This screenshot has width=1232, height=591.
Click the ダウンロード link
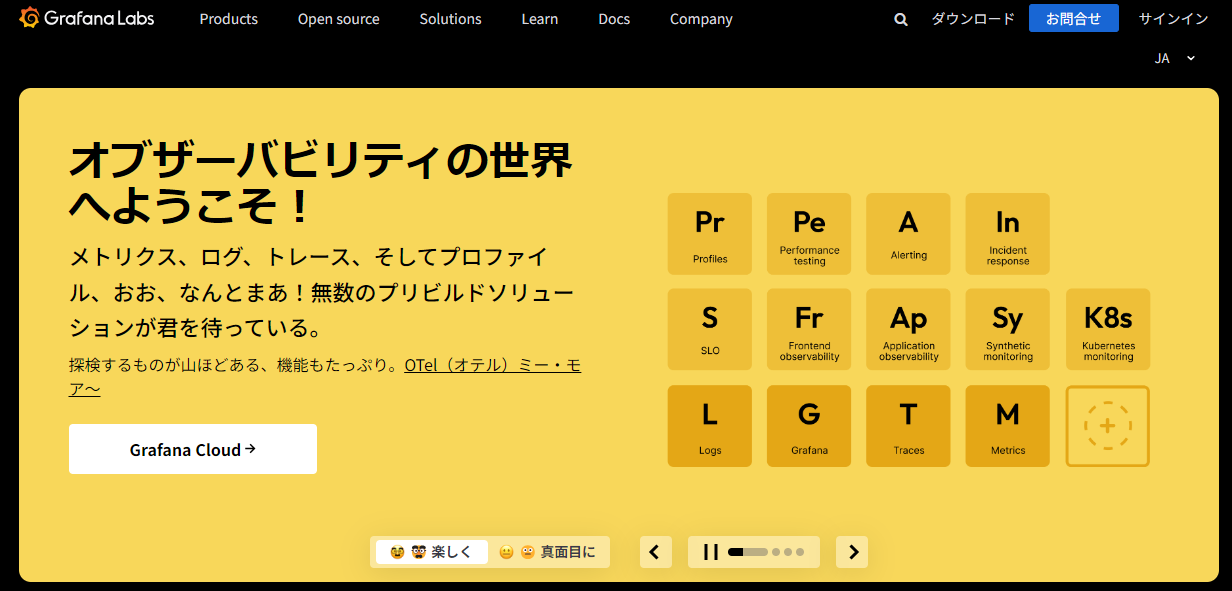click(973, 19)
